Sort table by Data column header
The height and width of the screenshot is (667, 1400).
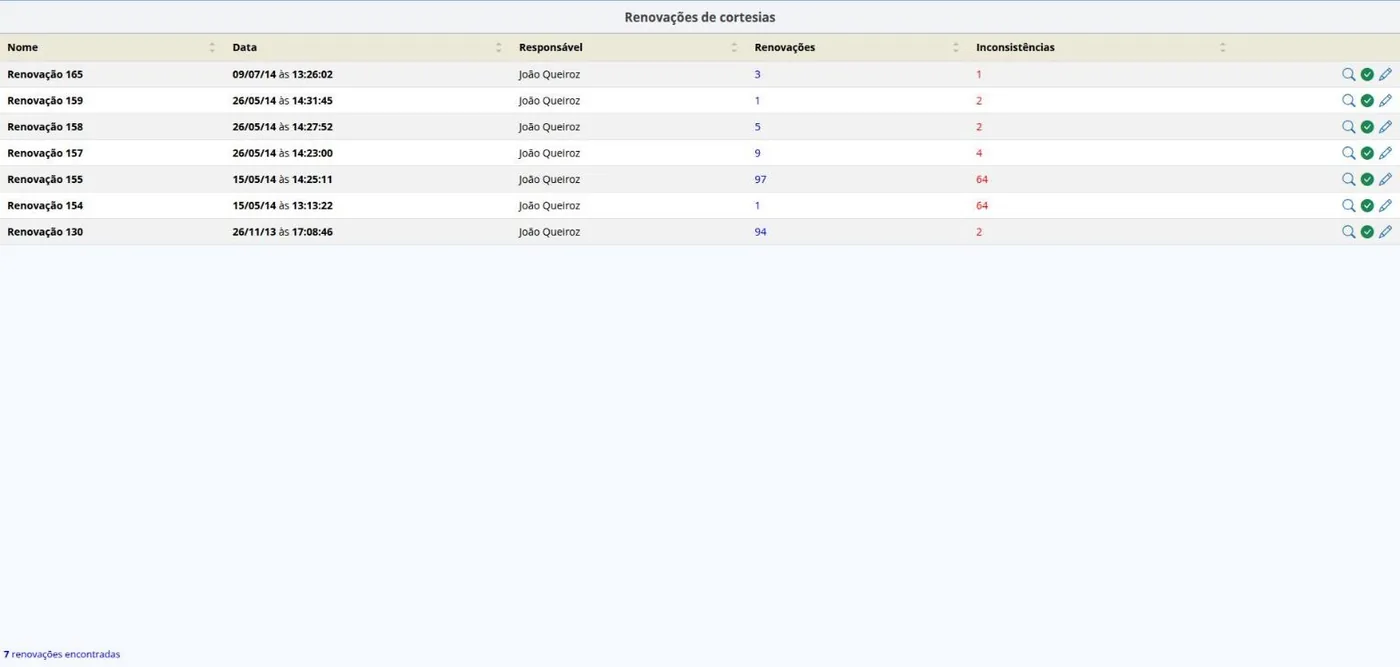368,47
